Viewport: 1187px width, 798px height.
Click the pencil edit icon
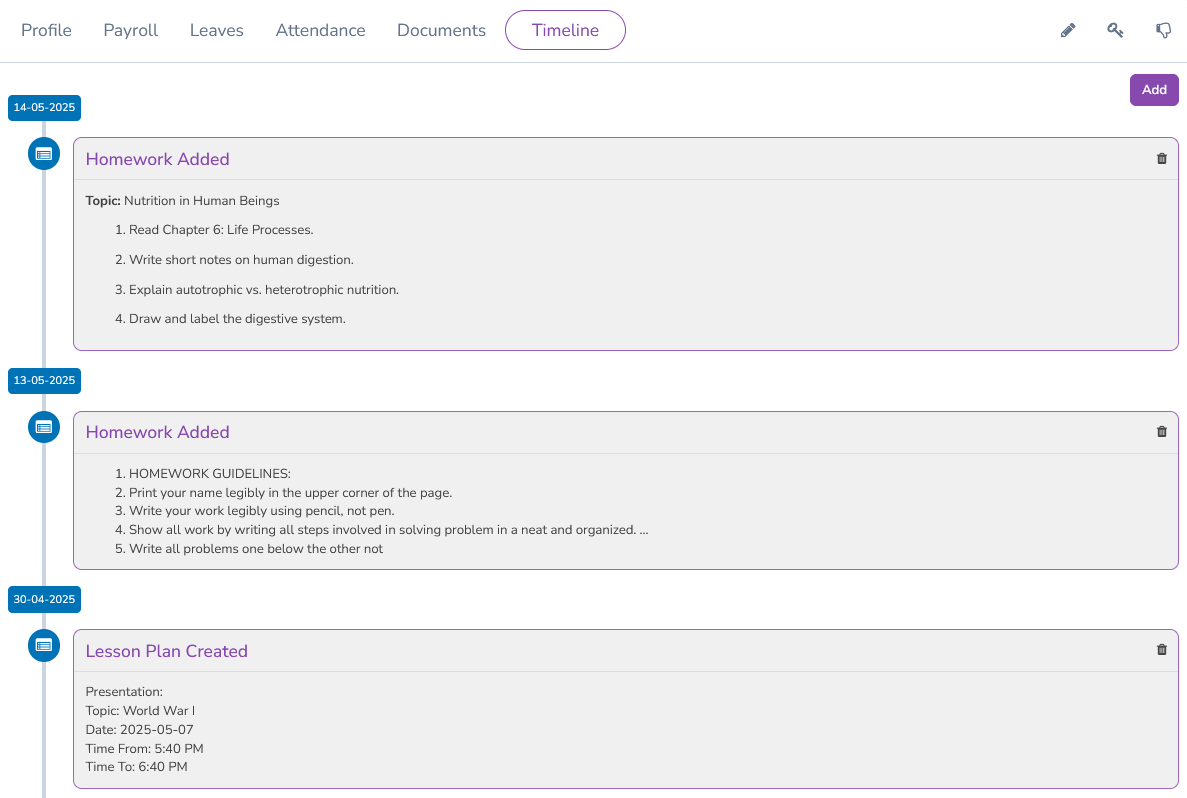tap(1068, 31)
